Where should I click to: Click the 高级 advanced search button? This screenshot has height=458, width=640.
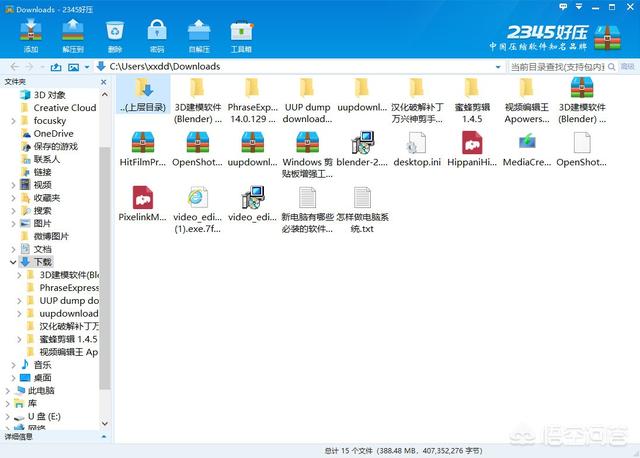pyautogui.click(x=627, y=67)
